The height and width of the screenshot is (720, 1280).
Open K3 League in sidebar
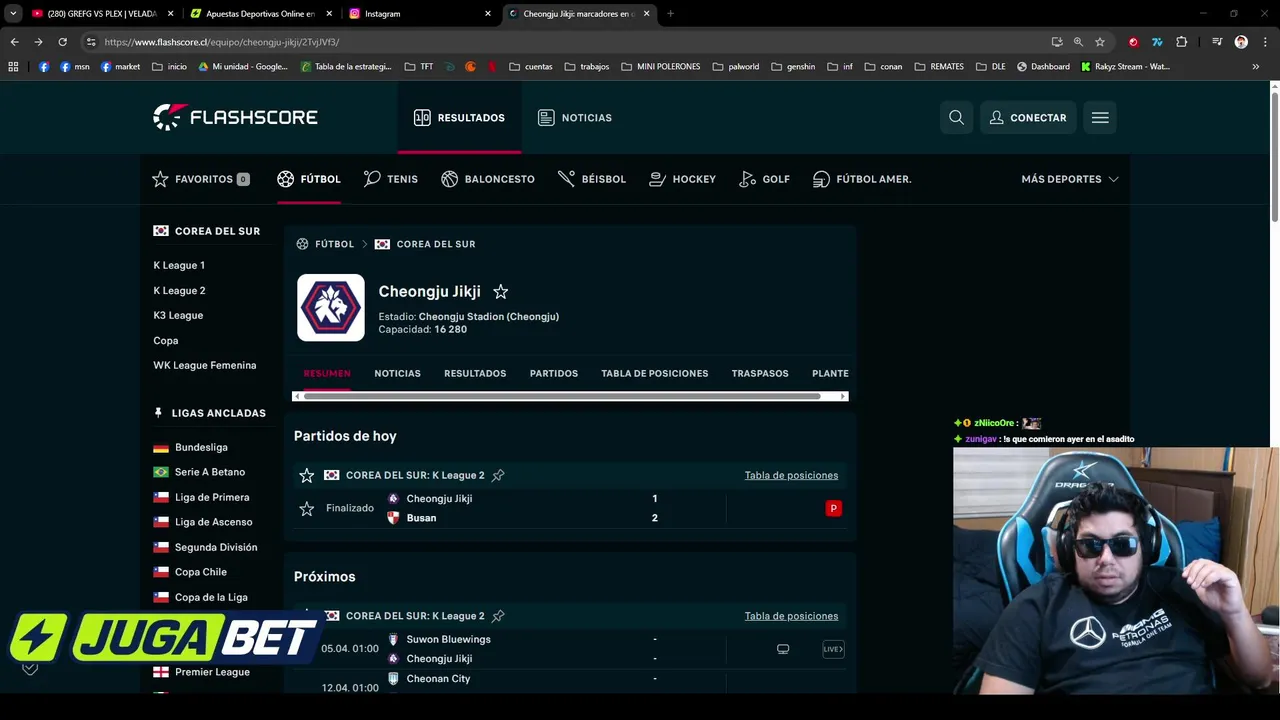point(178,315)
